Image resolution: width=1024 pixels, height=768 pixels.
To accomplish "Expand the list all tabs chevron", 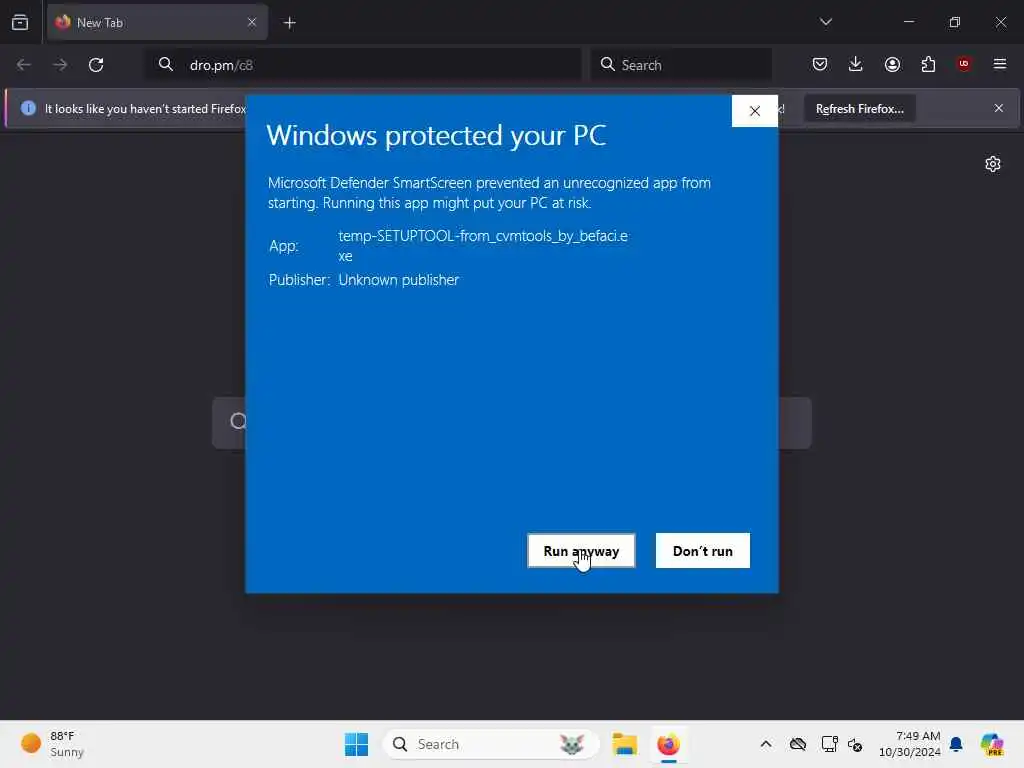I will (x=826, y=22).
